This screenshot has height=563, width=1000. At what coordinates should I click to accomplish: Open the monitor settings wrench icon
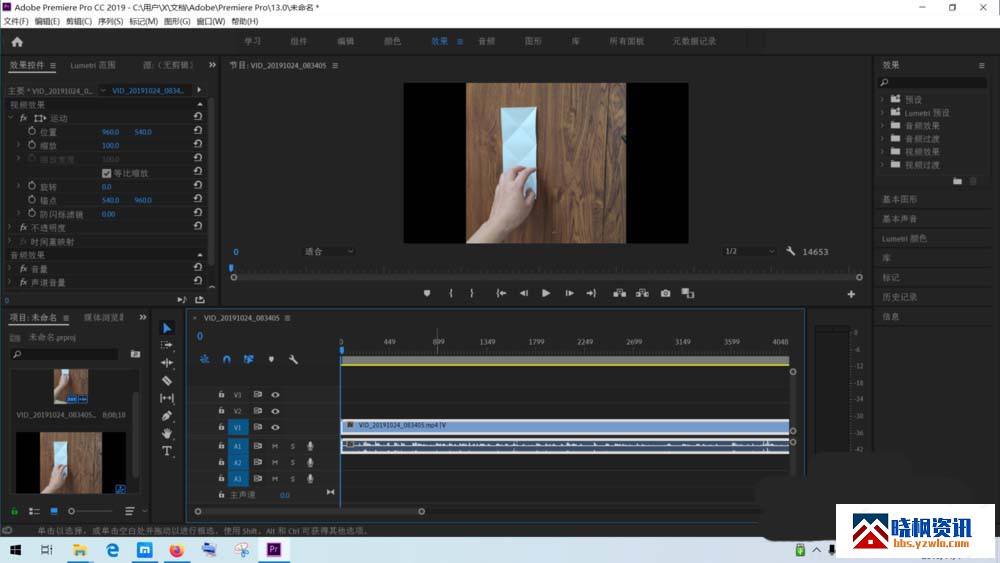(791, 251)
